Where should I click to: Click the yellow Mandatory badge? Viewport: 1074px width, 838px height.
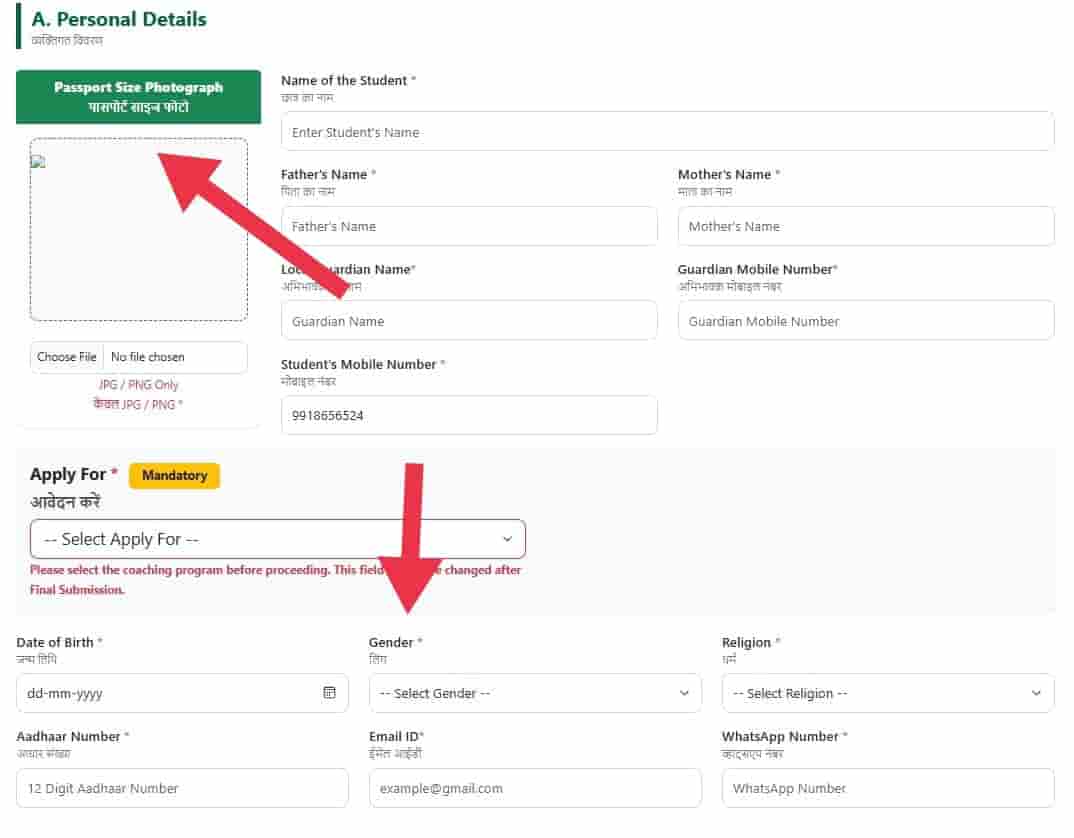click(174, 476)
